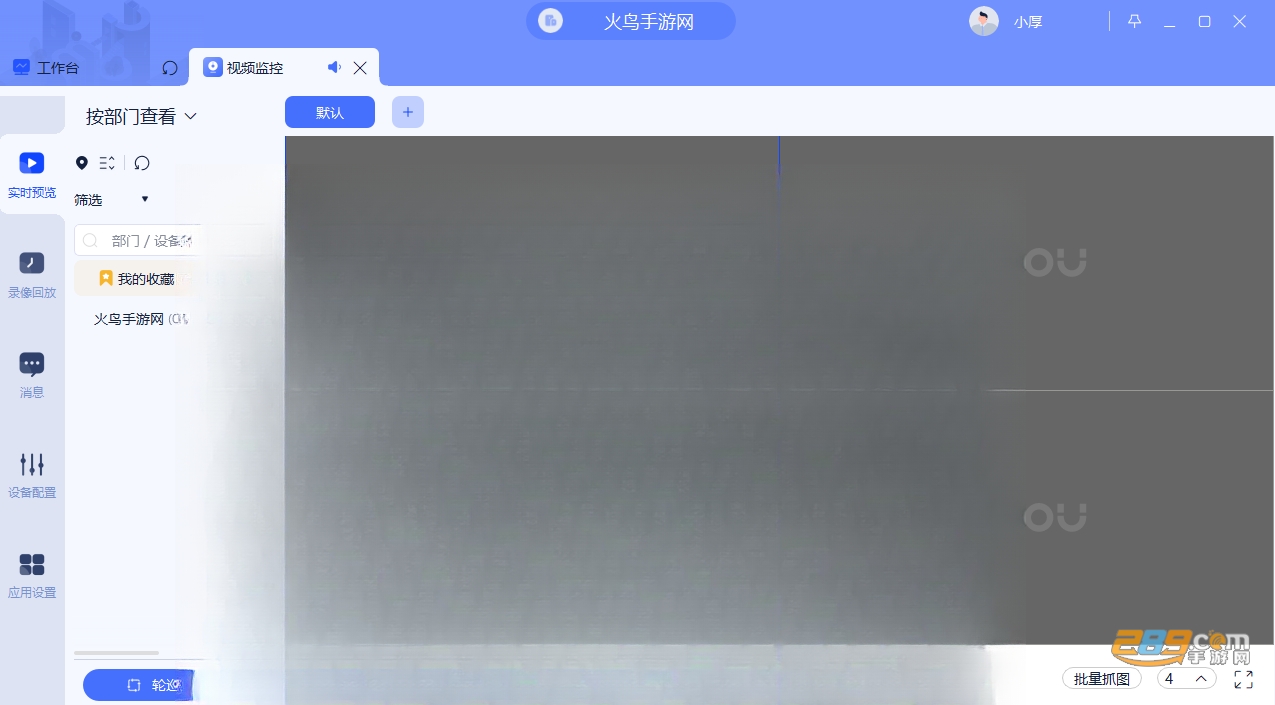The height and width of the screenshot is (705, 1275).
Task: Open the 消息 messages section
Action: 32,375
